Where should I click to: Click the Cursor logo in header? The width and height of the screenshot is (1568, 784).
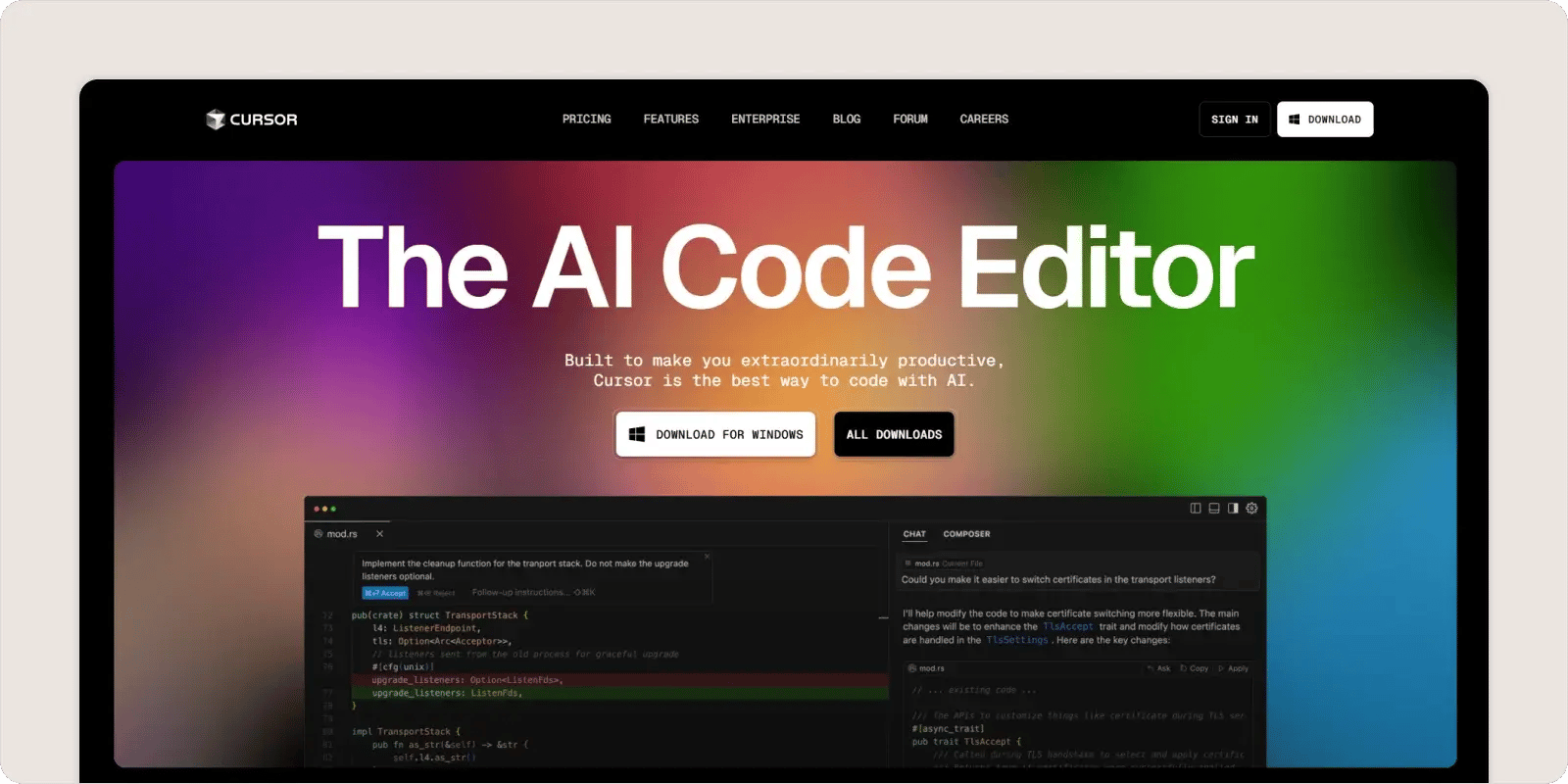[251, 120]
